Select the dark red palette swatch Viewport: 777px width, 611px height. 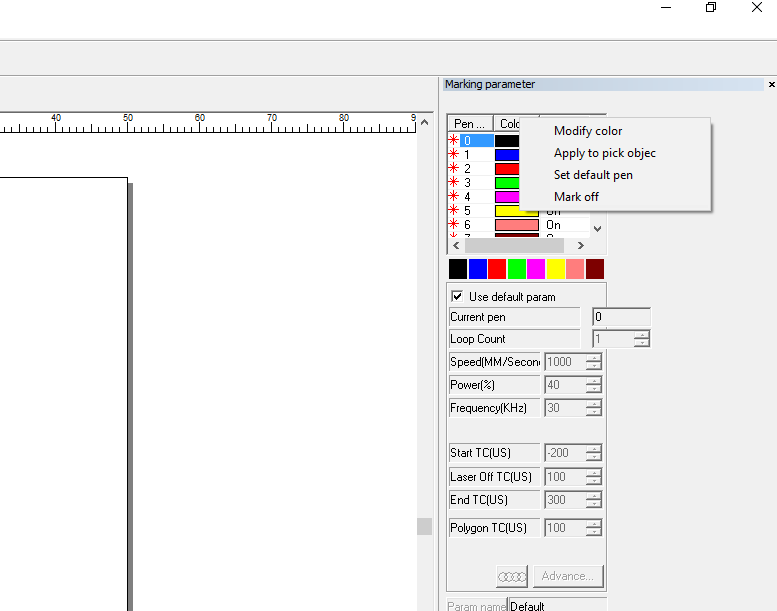[x=595, y=269]
